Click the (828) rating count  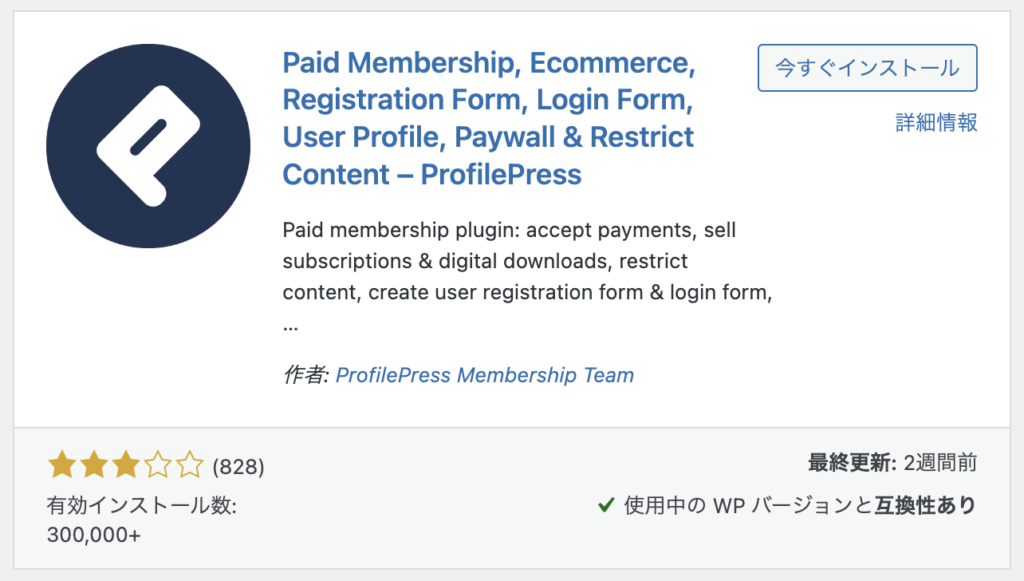point(238,467)
